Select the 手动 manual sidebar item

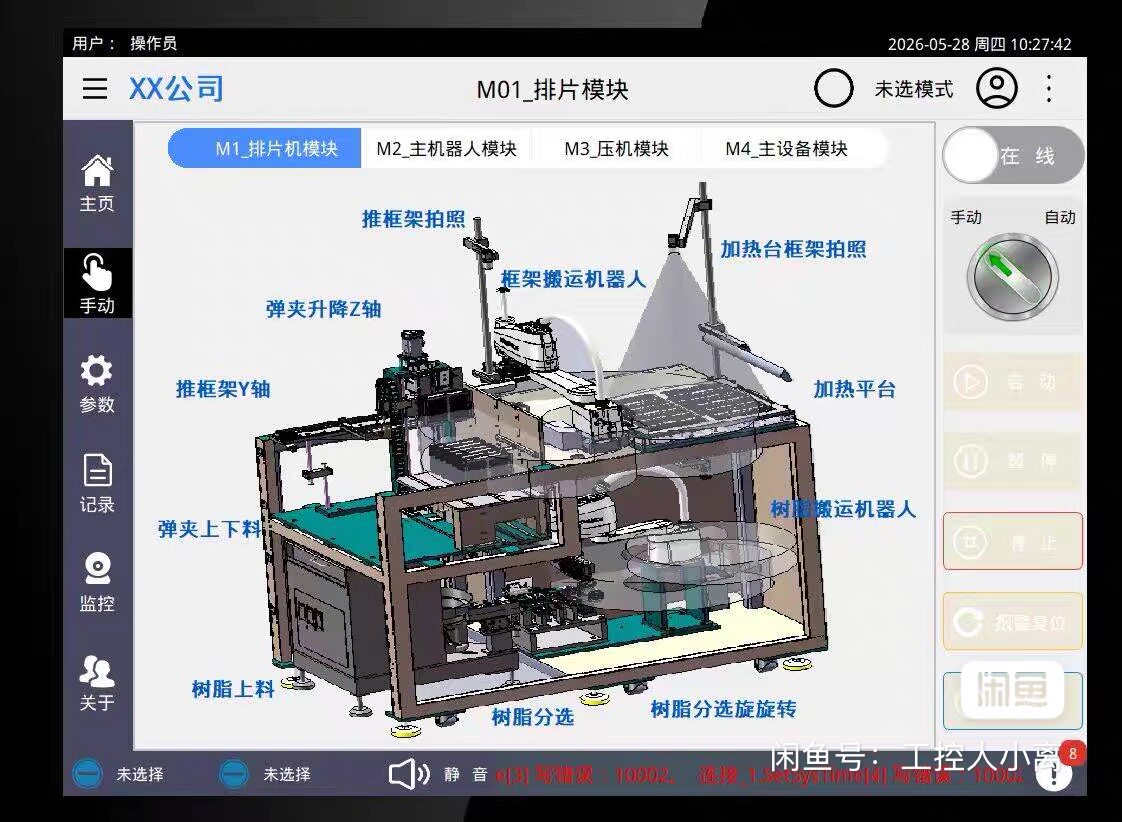[x=97, y=283]
